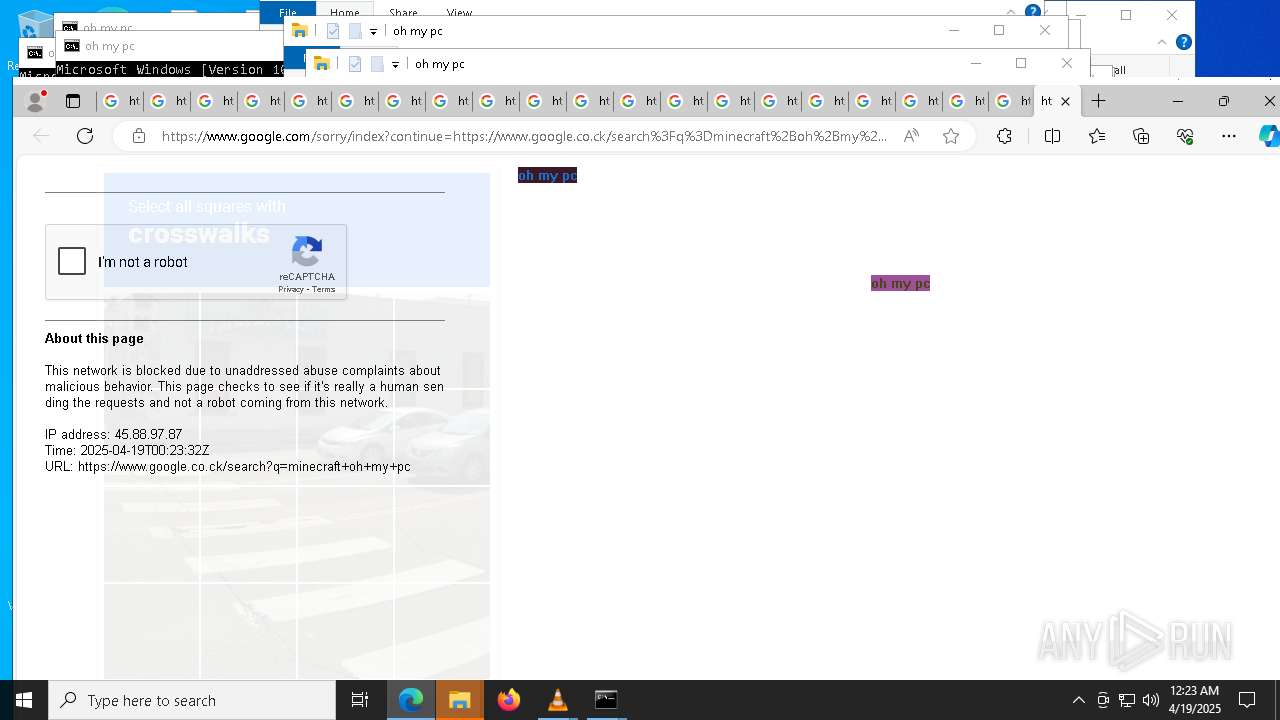Click New folder icon in lower Explorer title bar
The width and height of the screenshot is (1280, 720).
[x=377, y=64]
